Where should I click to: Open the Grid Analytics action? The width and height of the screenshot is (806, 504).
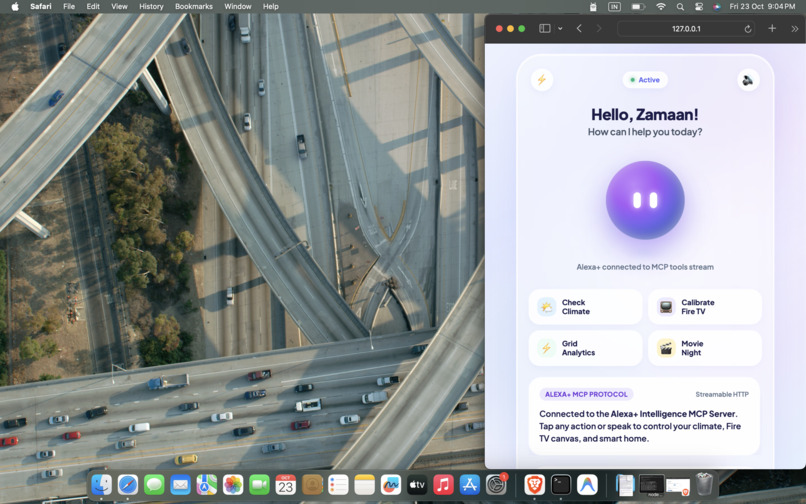585,348
